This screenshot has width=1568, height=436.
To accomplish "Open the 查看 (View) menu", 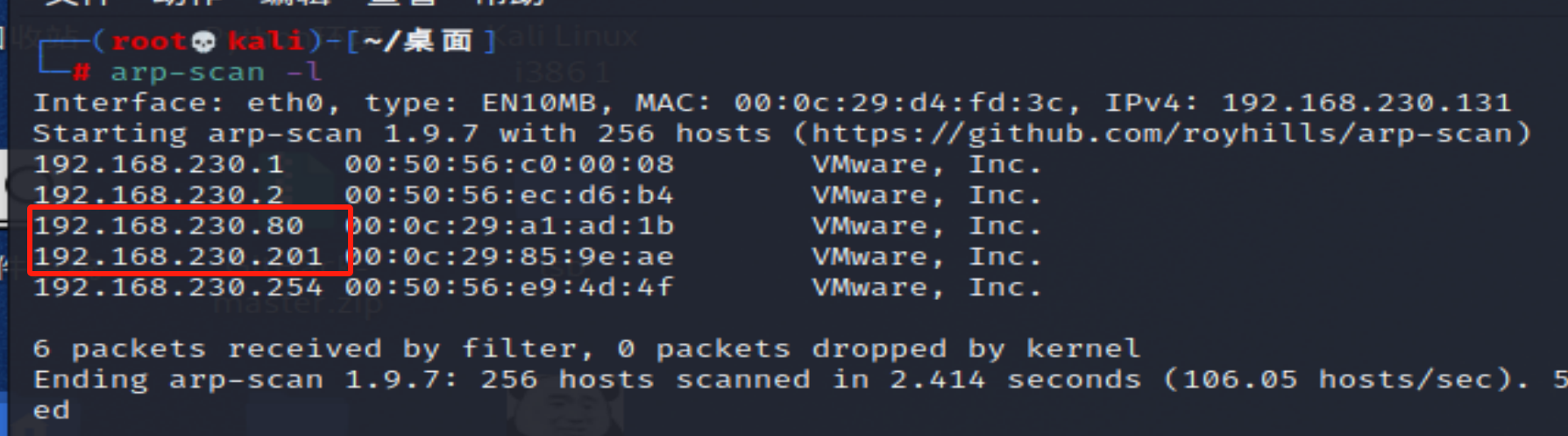I will 402,3.
